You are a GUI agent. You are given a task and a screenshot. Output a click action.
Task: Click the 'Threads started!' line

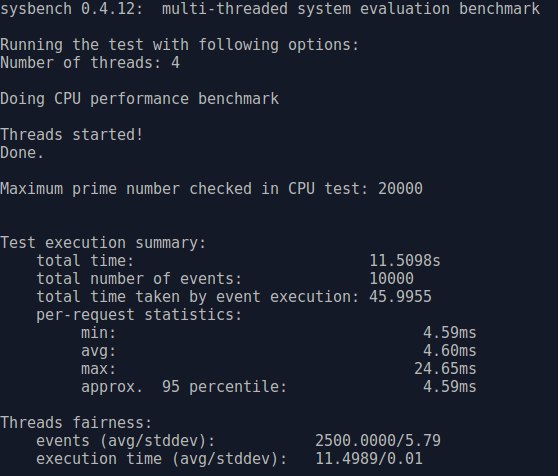pyautogui.click(x=72, y=134)
